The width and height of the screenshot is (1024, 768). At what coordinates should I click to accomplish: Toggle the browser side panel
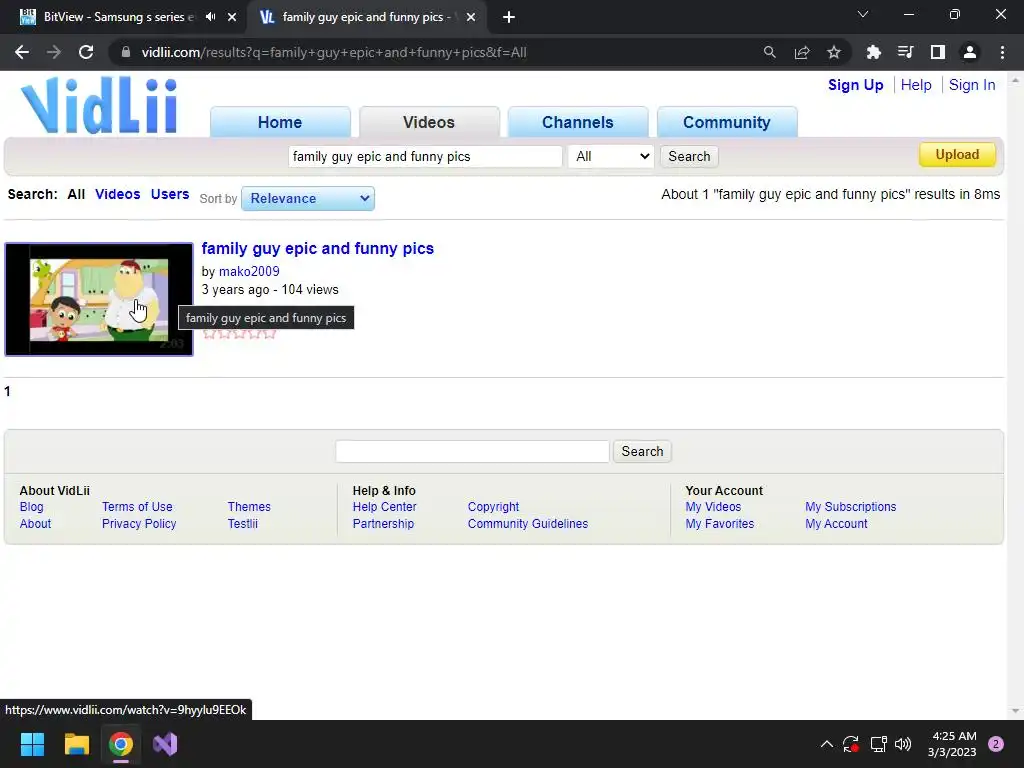(x=937, y=52)
